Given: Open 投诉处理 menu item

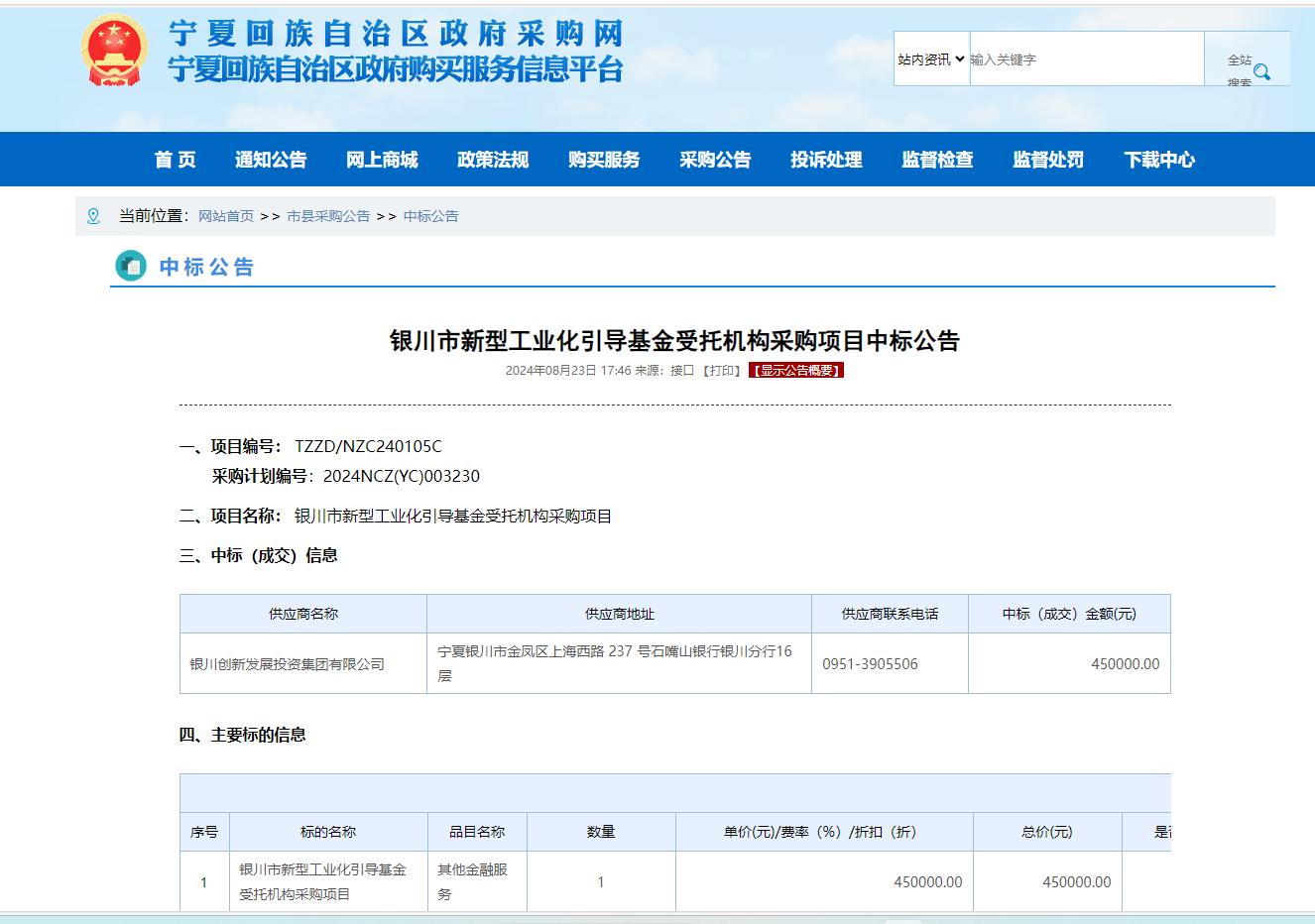Looking at the screenshot, I should pos(826,160).
